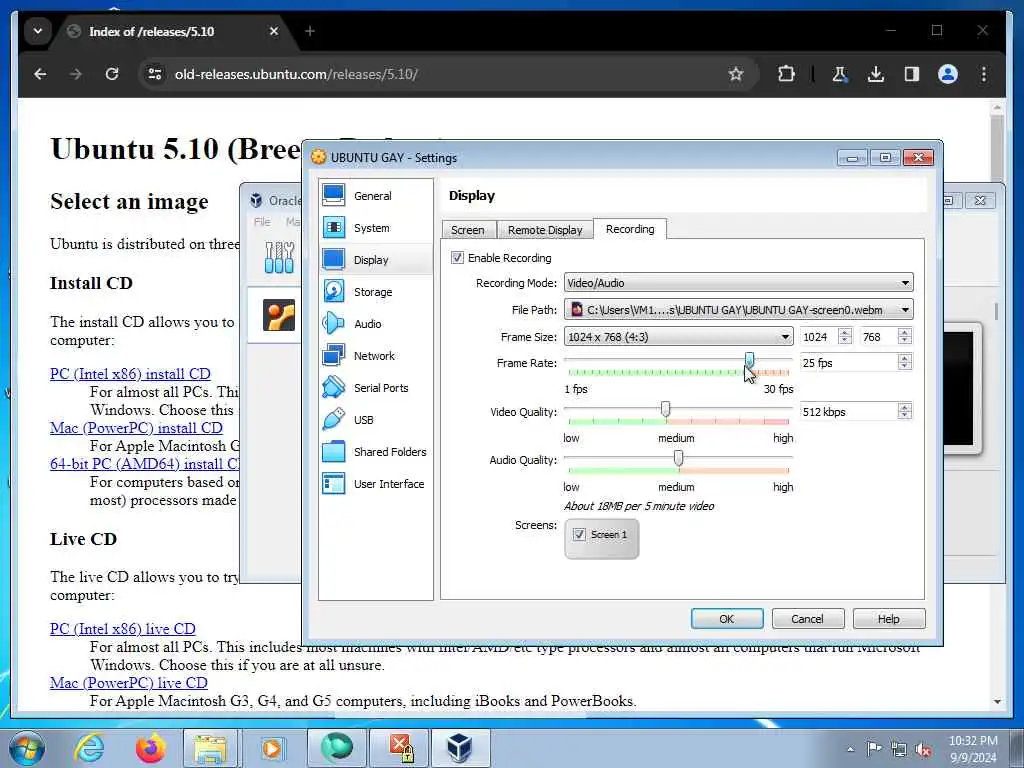Select the Index of /releases/5.10 browser tab

tap(174, 31)
